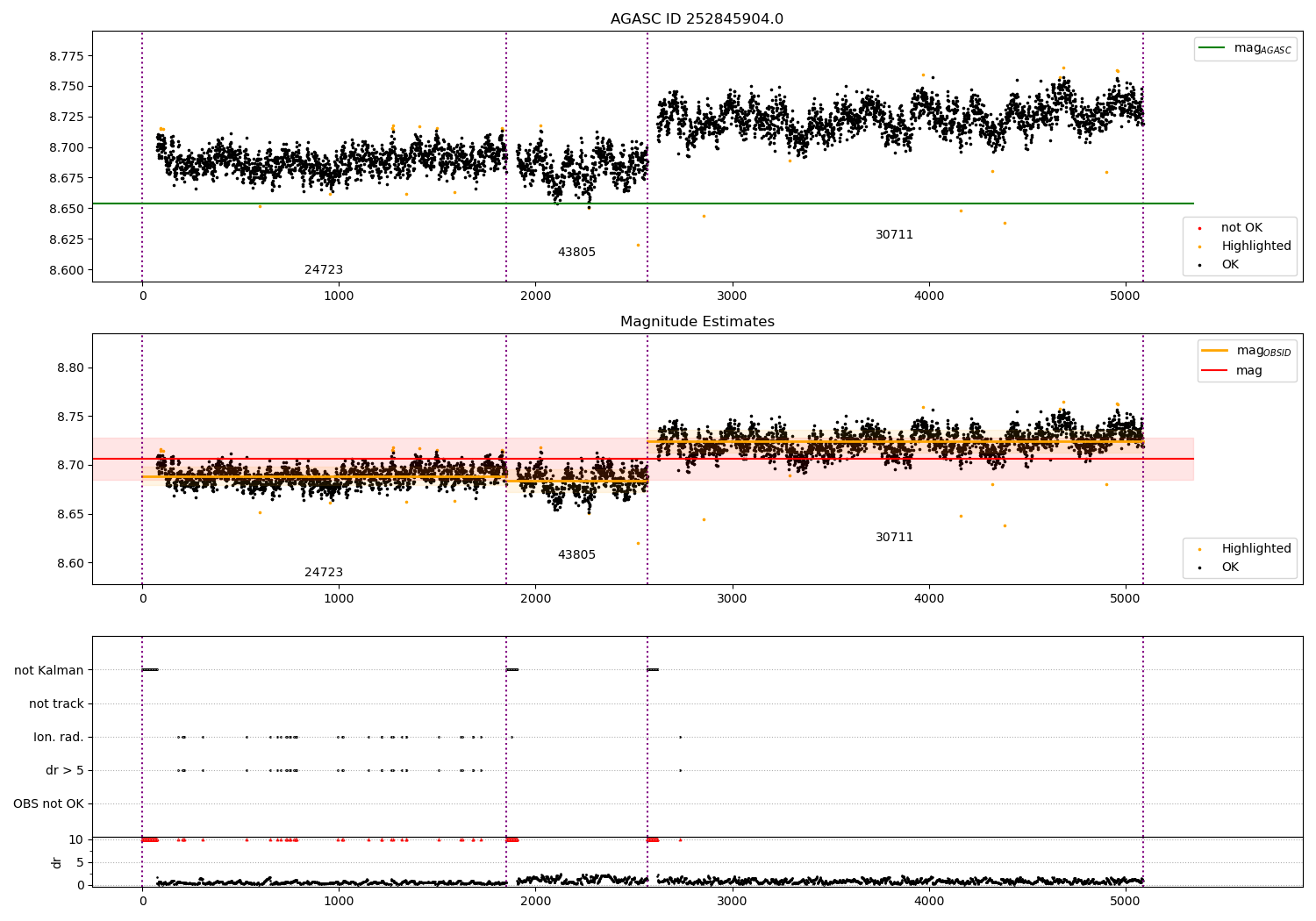Click the 'not track' row label
The width and height of the screenshot is (1316, 921).
(56, 703)
